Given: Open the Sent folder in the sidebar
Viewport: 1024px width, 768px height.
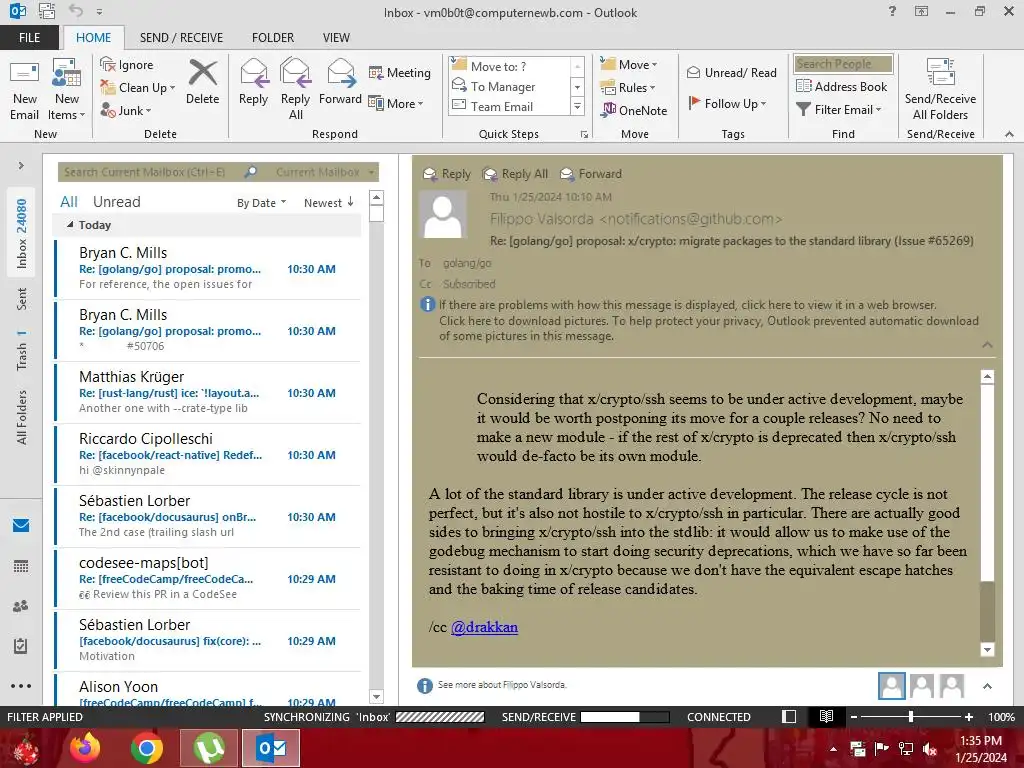Looking at the screenshot, I should point(22,299).
